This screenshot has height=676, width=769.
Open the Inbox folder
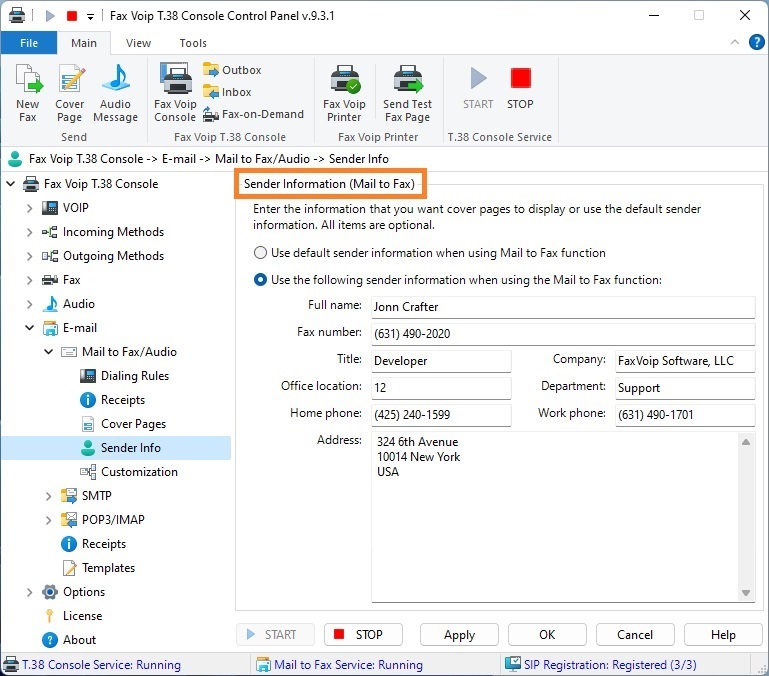pos(228,92)
